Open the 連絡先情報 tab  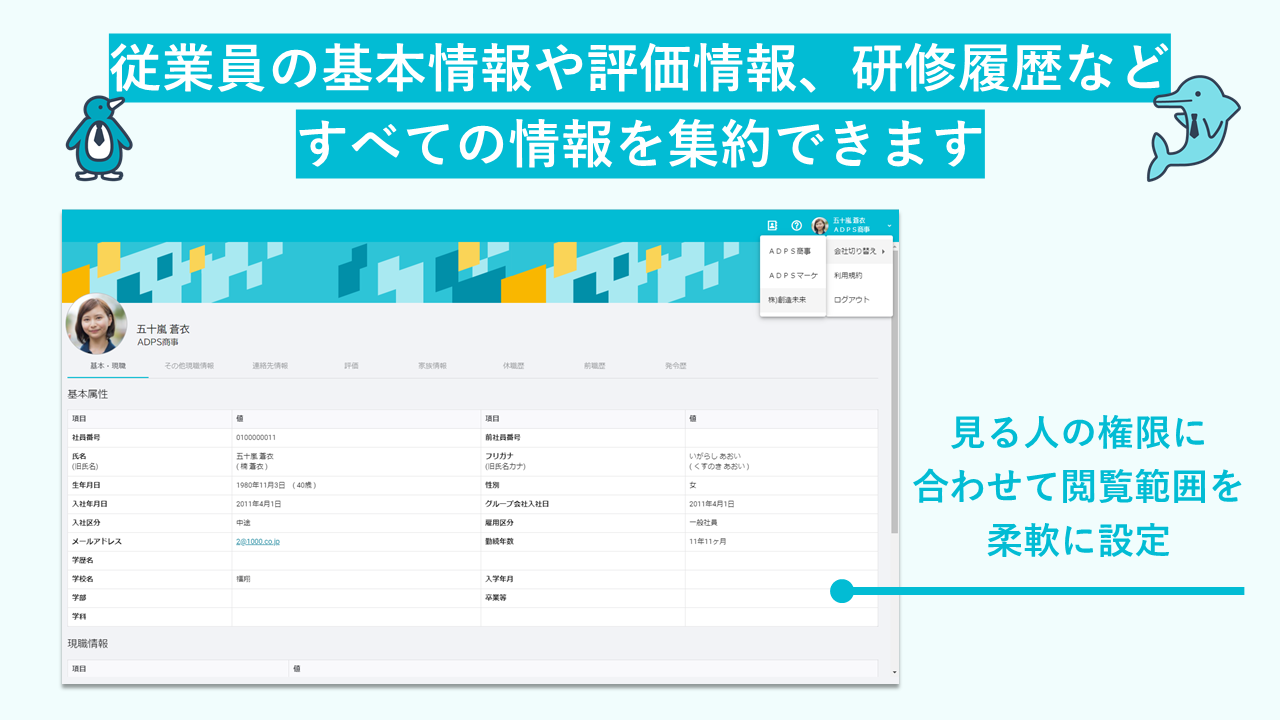[270, 366]
